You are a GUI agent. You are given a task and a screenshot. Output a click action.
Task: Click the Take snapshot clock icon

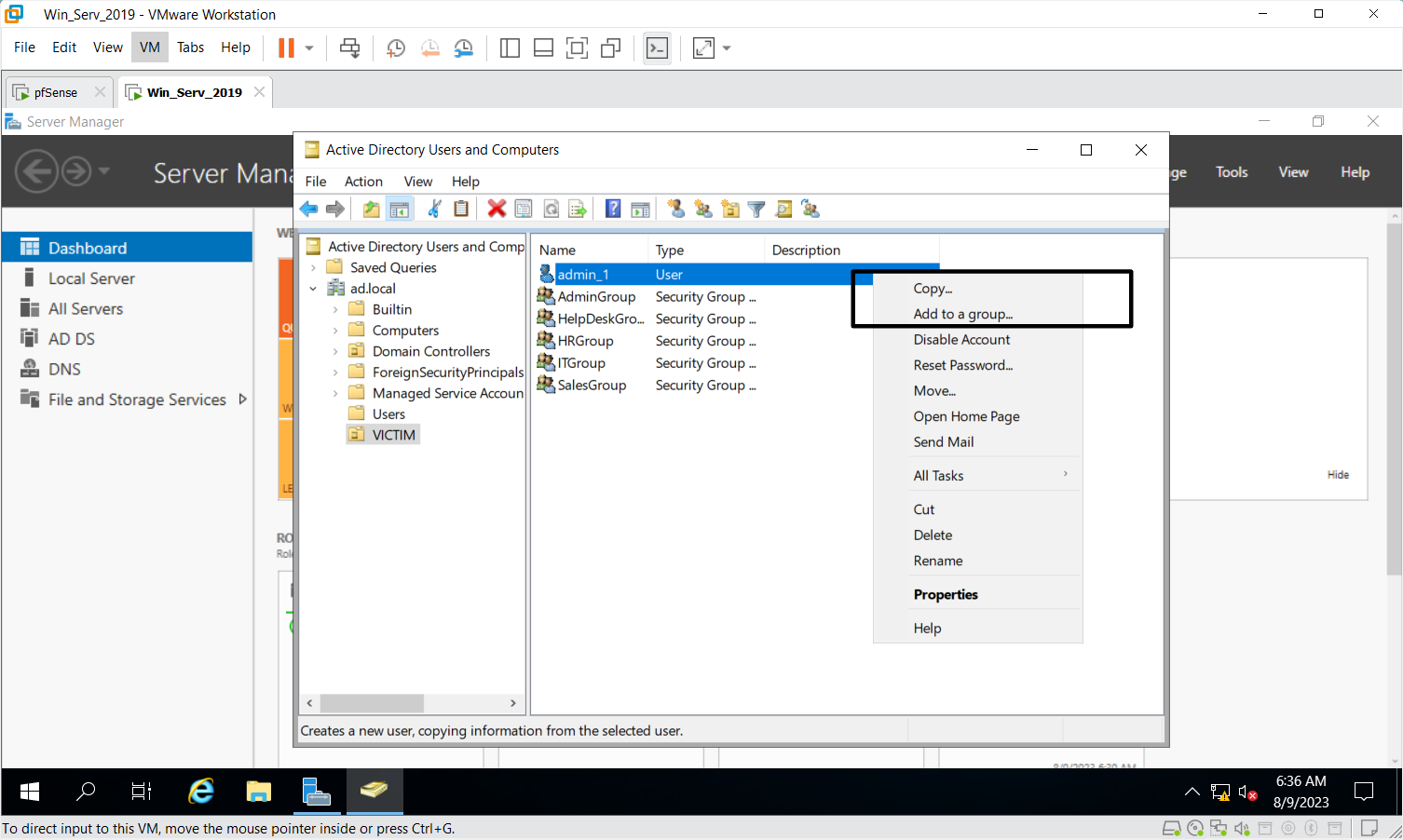396,47
